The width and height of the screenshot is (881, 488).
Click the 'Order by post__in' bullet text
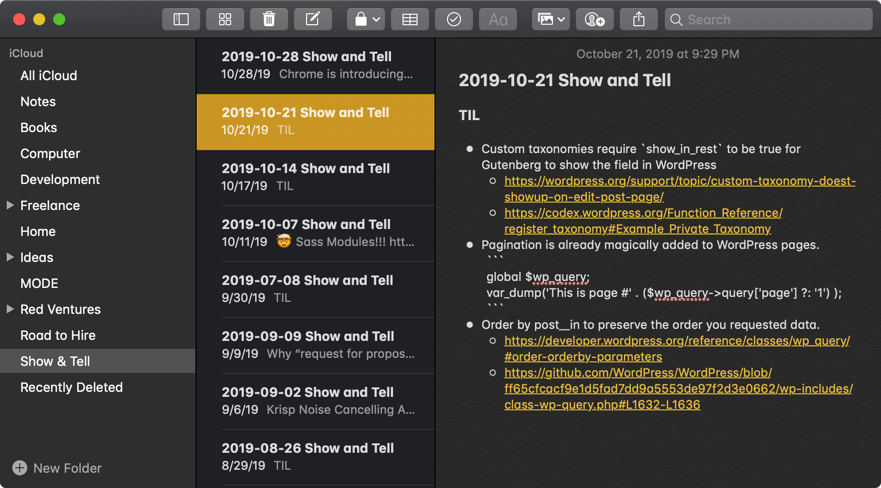point(650,325)
